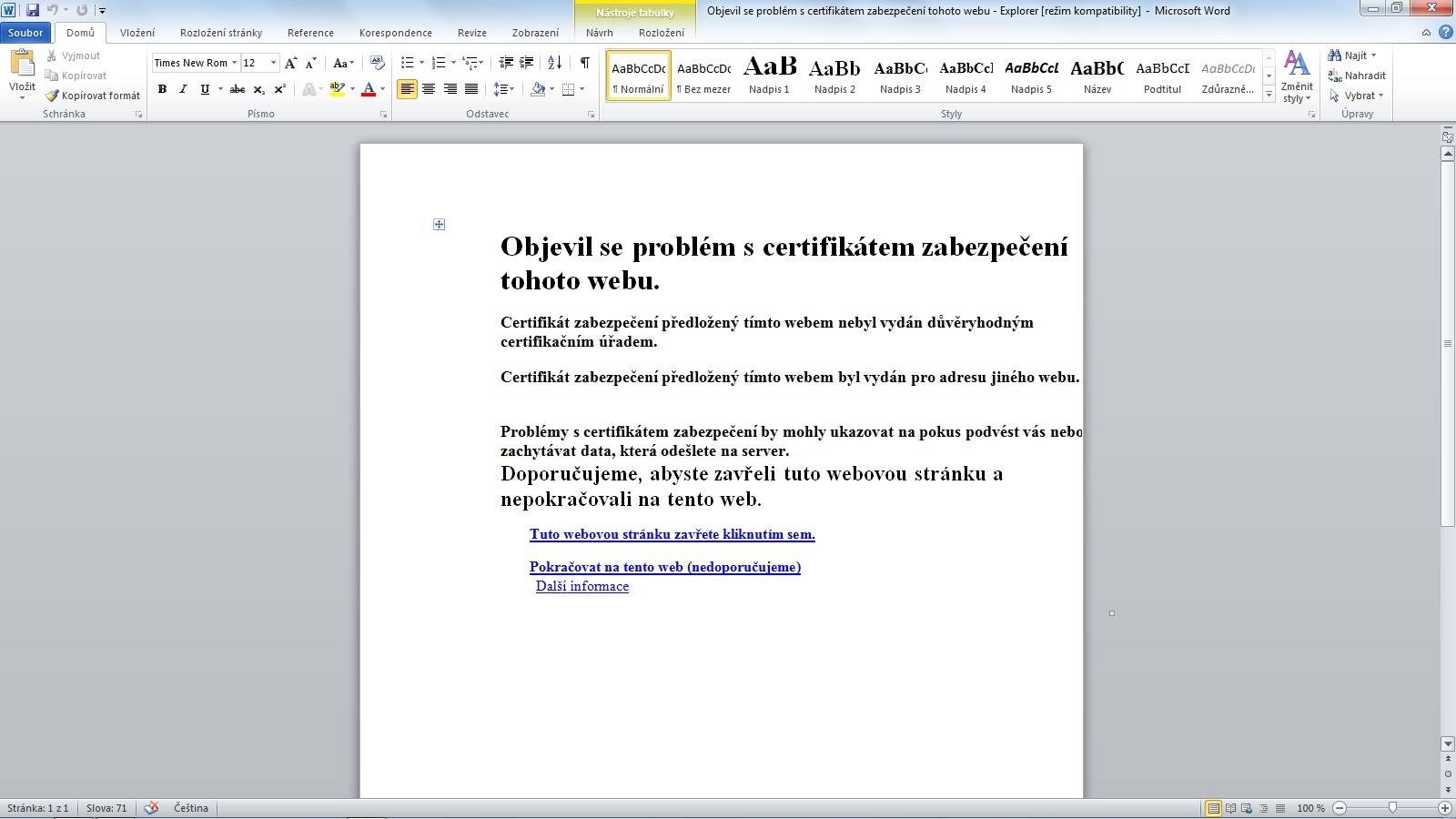
Task: Open the Najít (Find) dropdown arrow
Action: (1373, 56)
